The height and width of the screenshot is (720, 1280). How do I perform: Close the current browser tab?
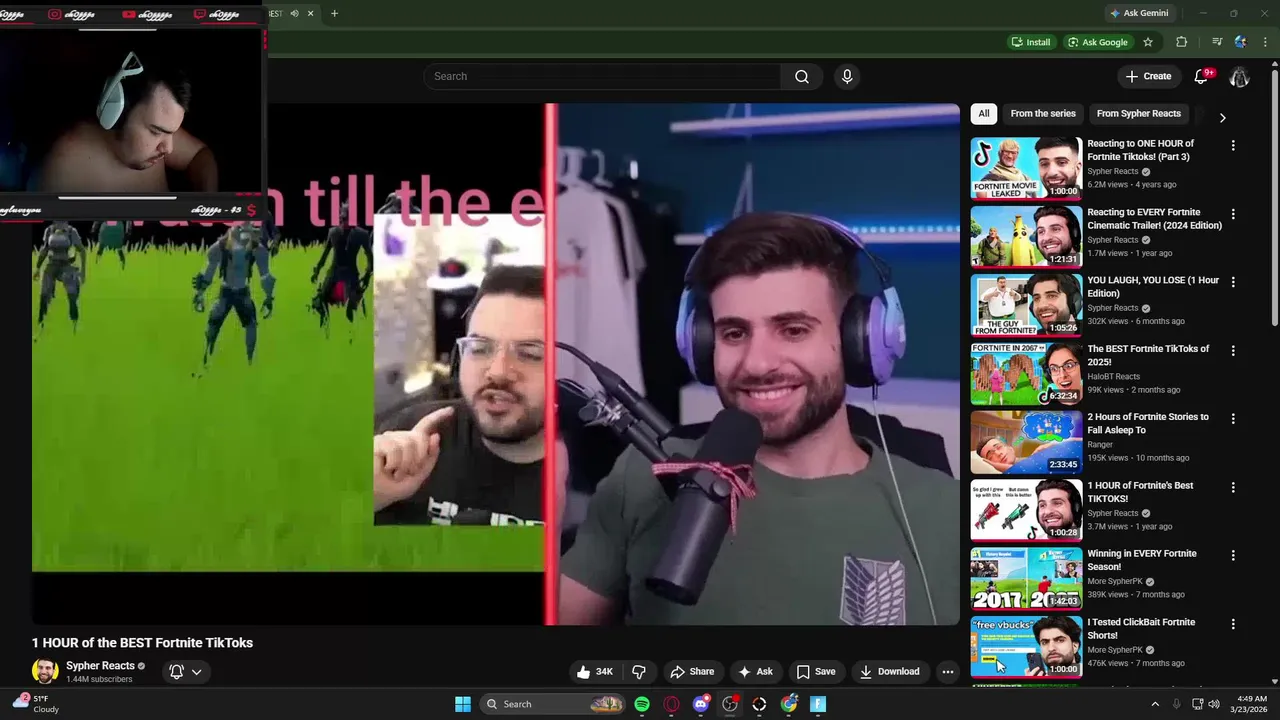311,13
